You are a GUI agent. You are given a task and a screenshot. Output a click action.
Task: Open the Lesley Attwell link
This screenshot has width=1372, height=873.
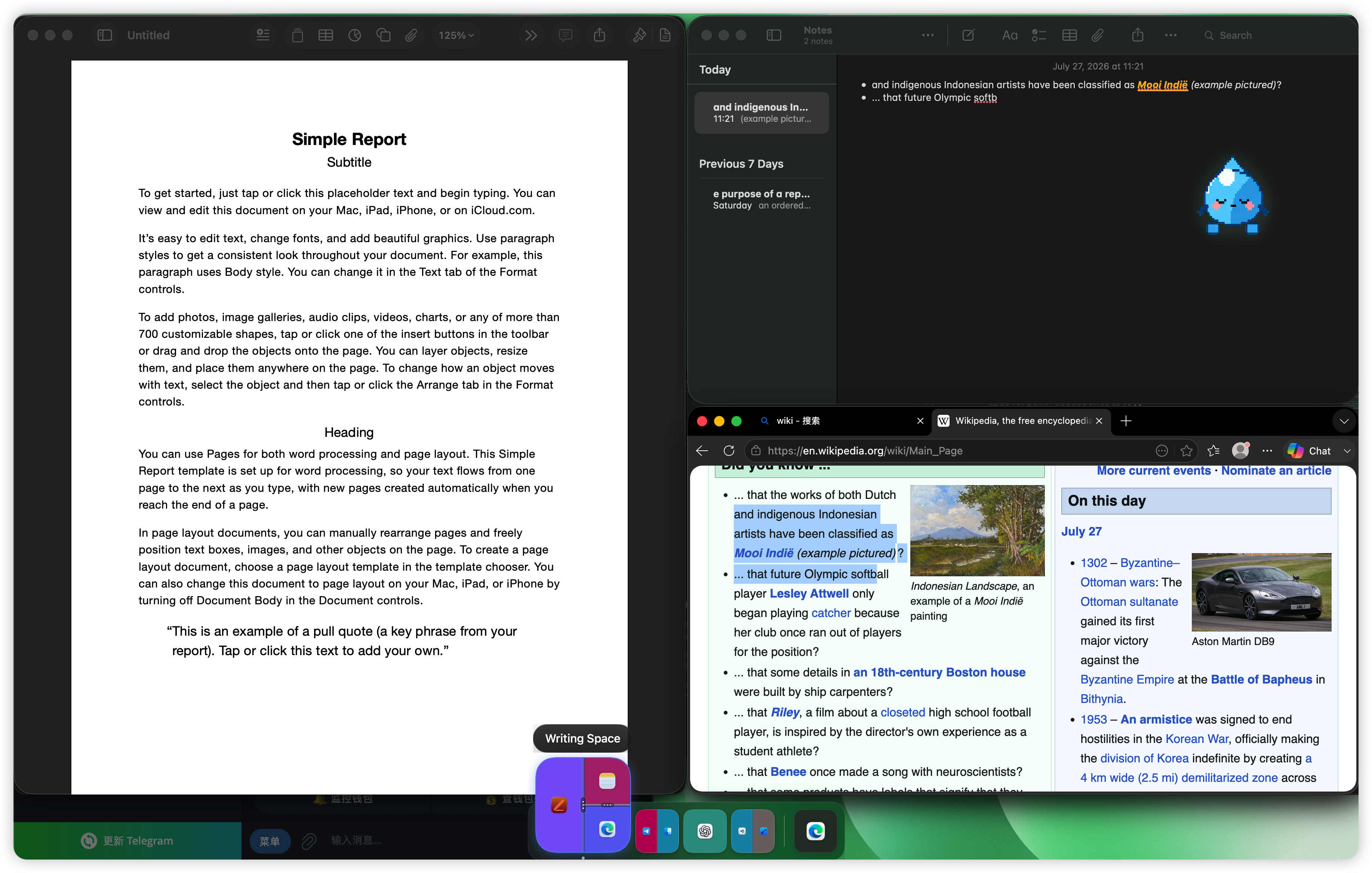click(809, 593)
